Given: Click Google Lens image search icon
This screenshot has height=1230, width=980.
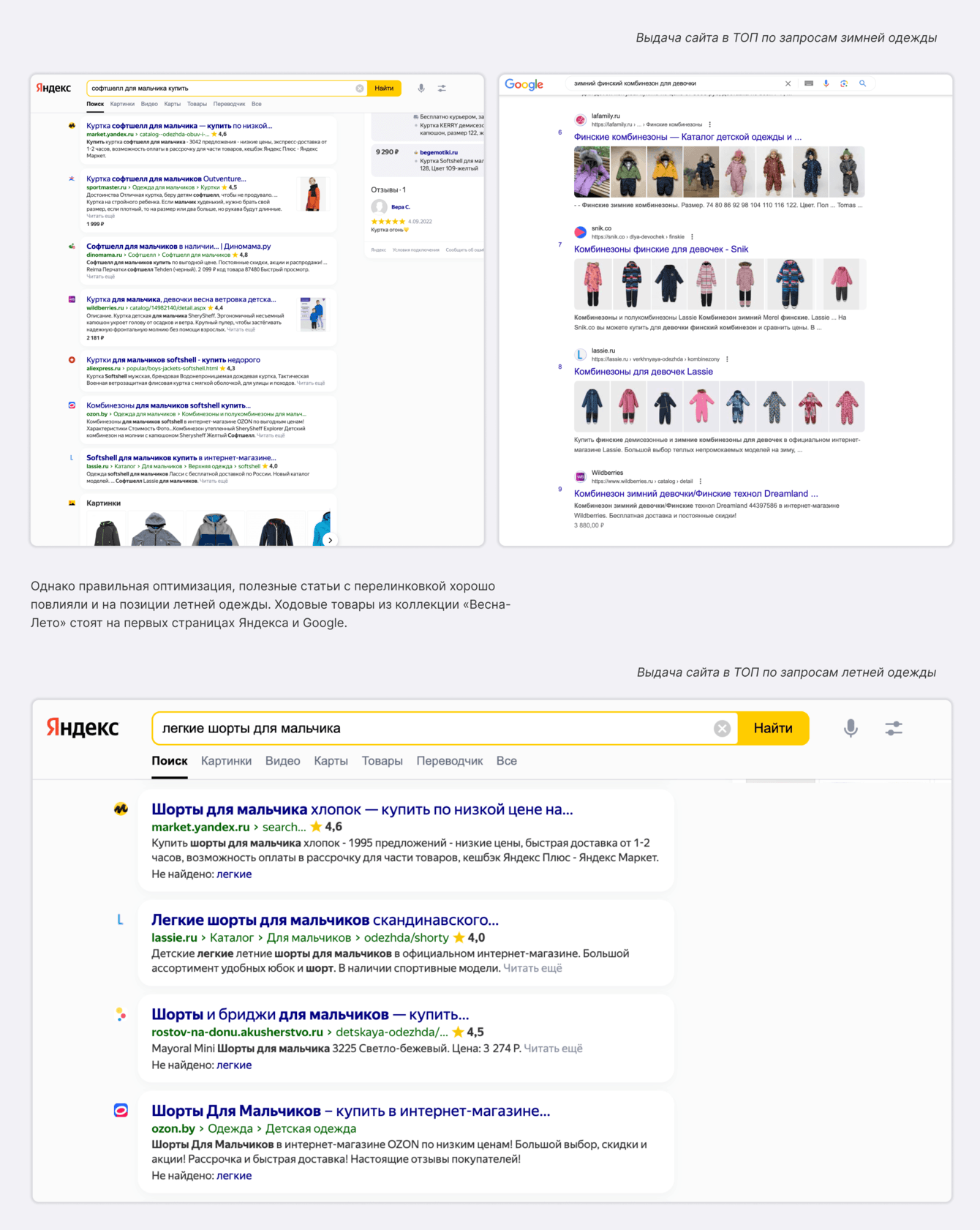Looking at the screenshot, I should (x=844, y=83).
